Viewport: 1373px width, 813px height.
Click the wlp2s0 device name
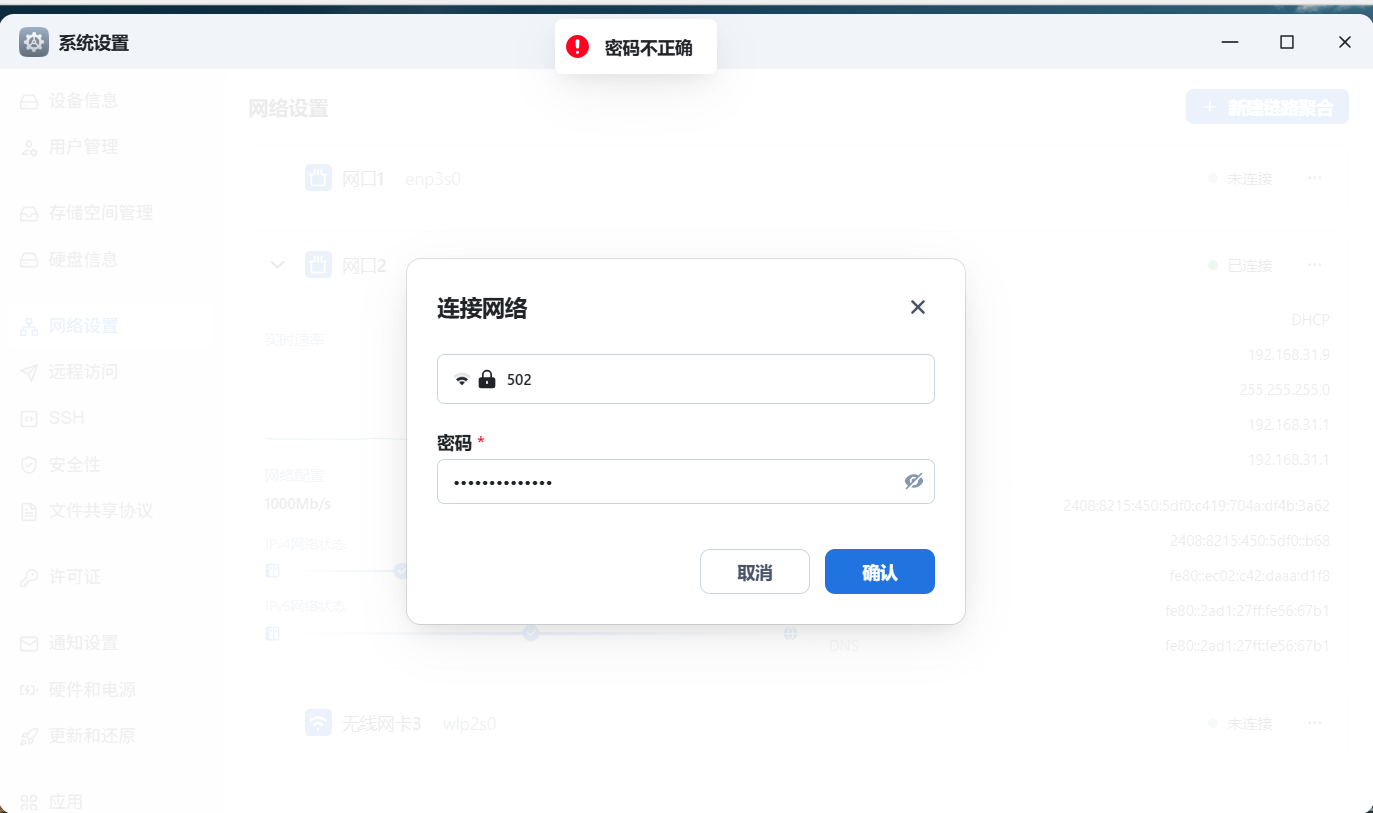pos(469,723)
